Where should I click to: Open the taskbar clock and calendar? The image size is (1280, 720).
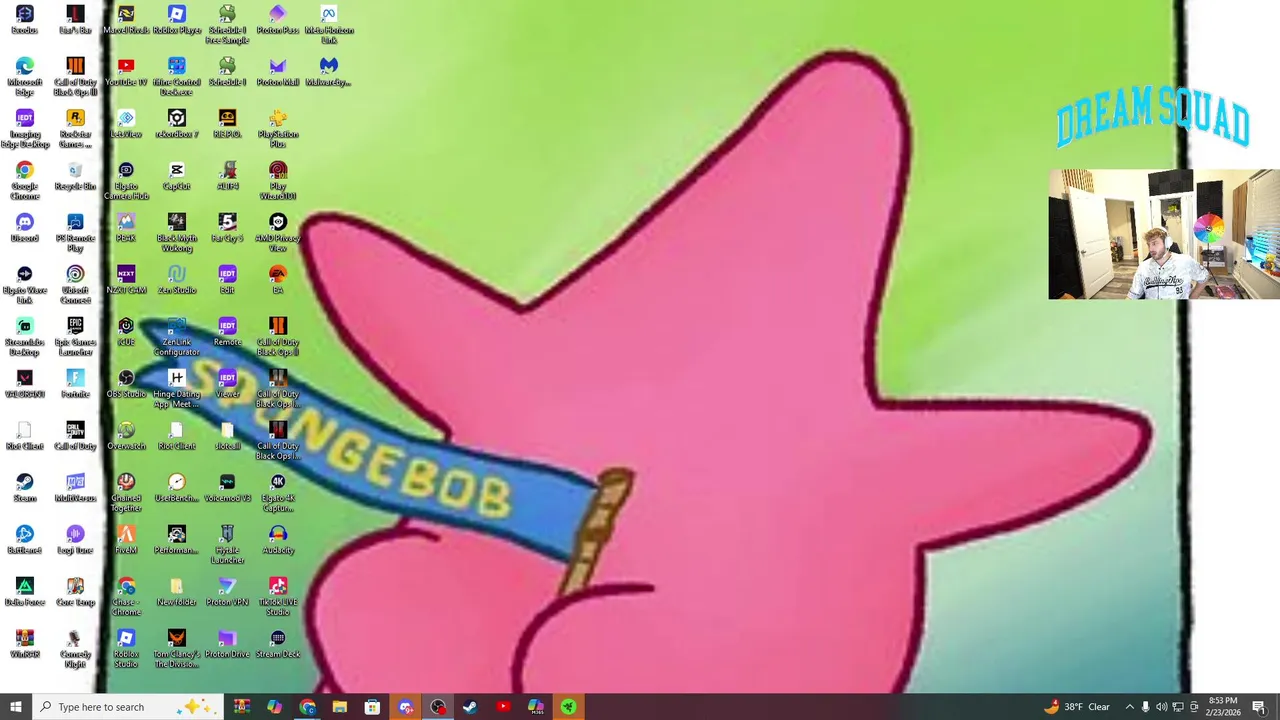click(1223, 707)
